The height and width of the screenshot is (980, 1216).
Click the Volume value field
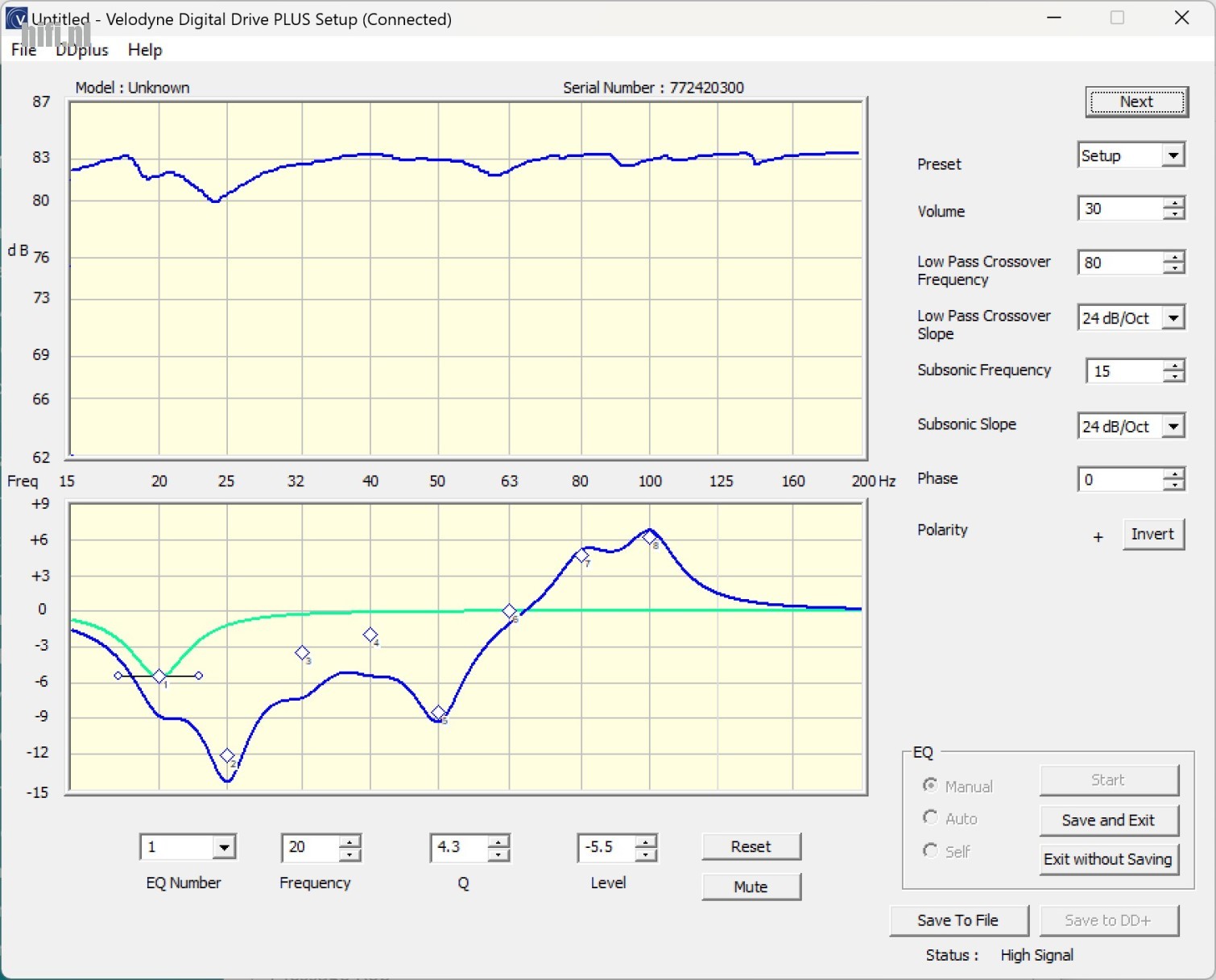click(1120, 209)
